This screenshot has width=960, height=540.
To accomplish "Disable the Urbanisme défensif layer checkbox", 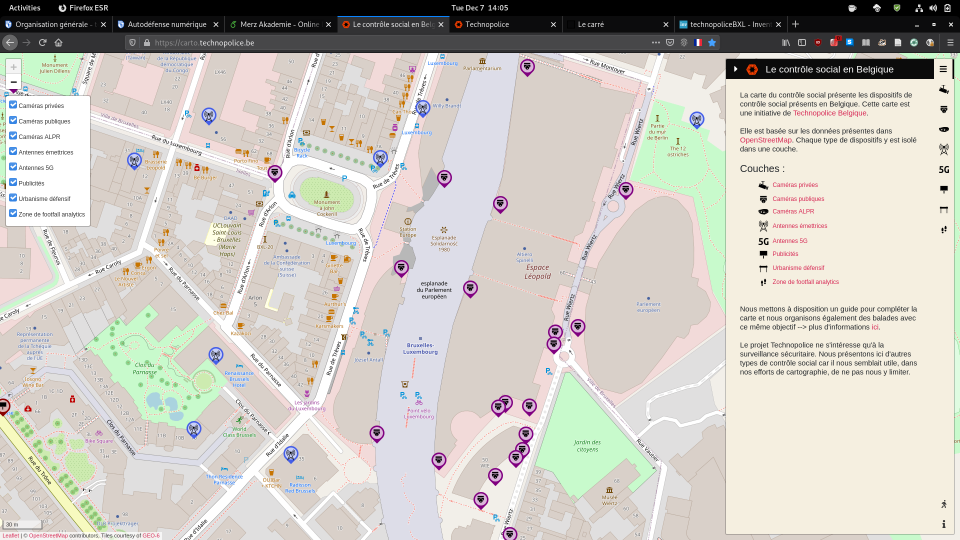I will (x=13, y=198).
